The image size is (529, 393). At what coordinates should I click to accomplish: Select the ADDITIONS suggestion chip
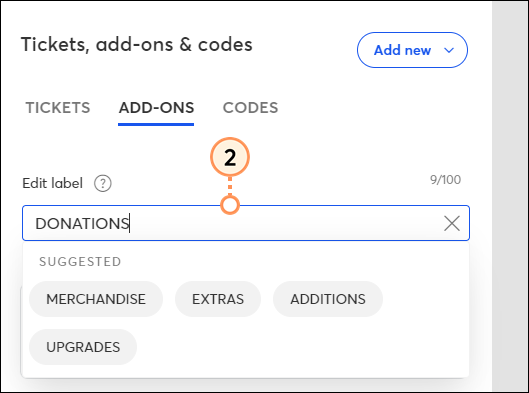(x=328, y=299)
